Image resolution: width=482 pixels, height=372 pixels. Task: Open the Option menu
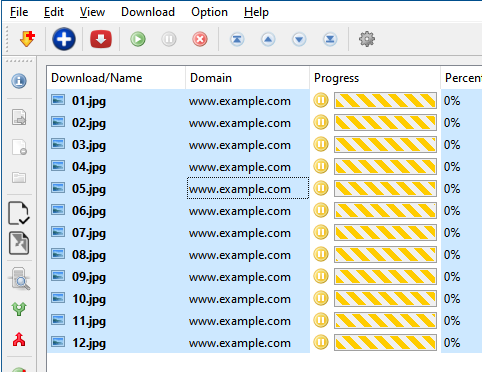(209, 12)
